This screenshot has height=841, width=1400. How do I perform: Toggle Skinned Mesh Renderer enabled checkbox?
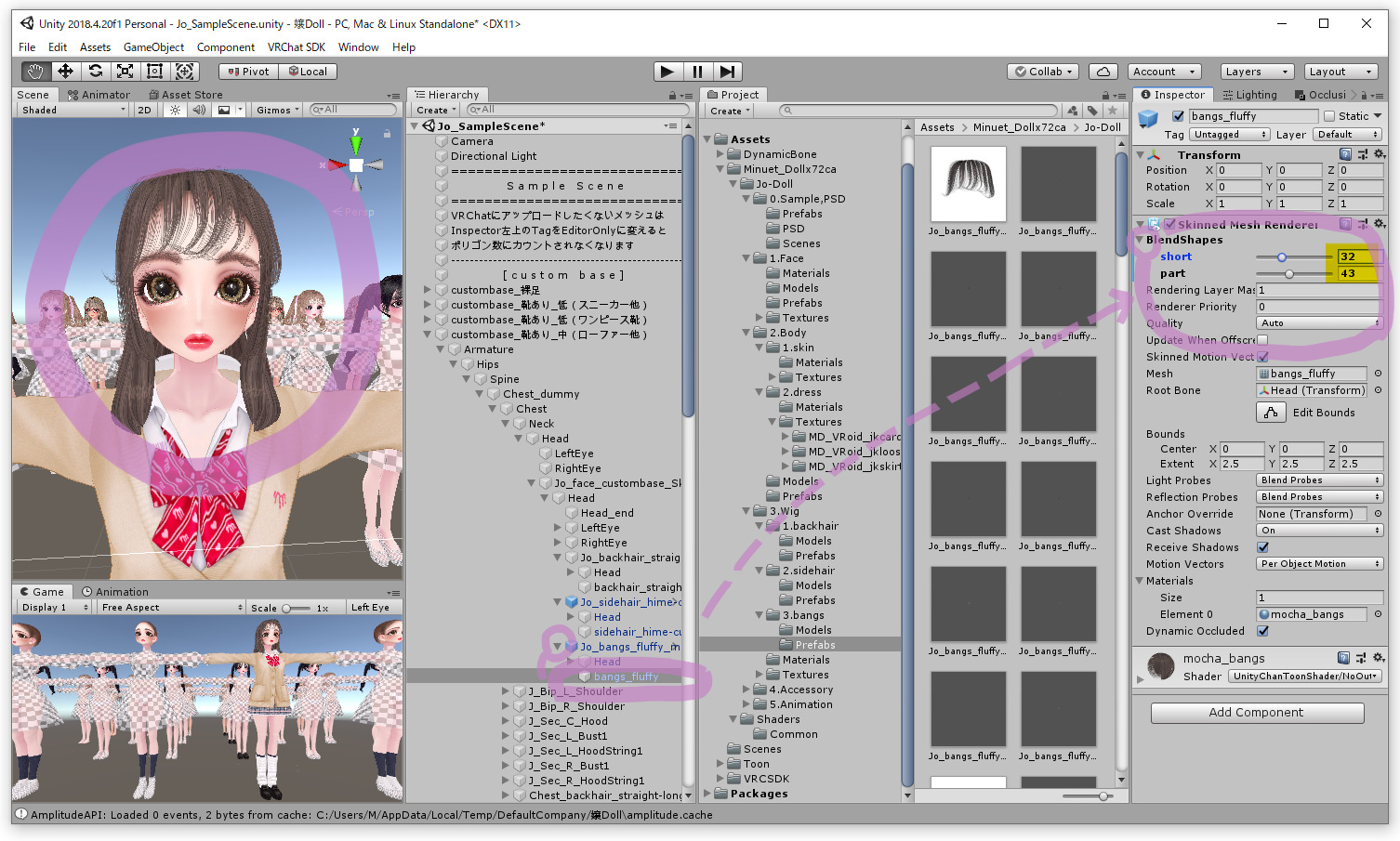[x=1169, y=224]
